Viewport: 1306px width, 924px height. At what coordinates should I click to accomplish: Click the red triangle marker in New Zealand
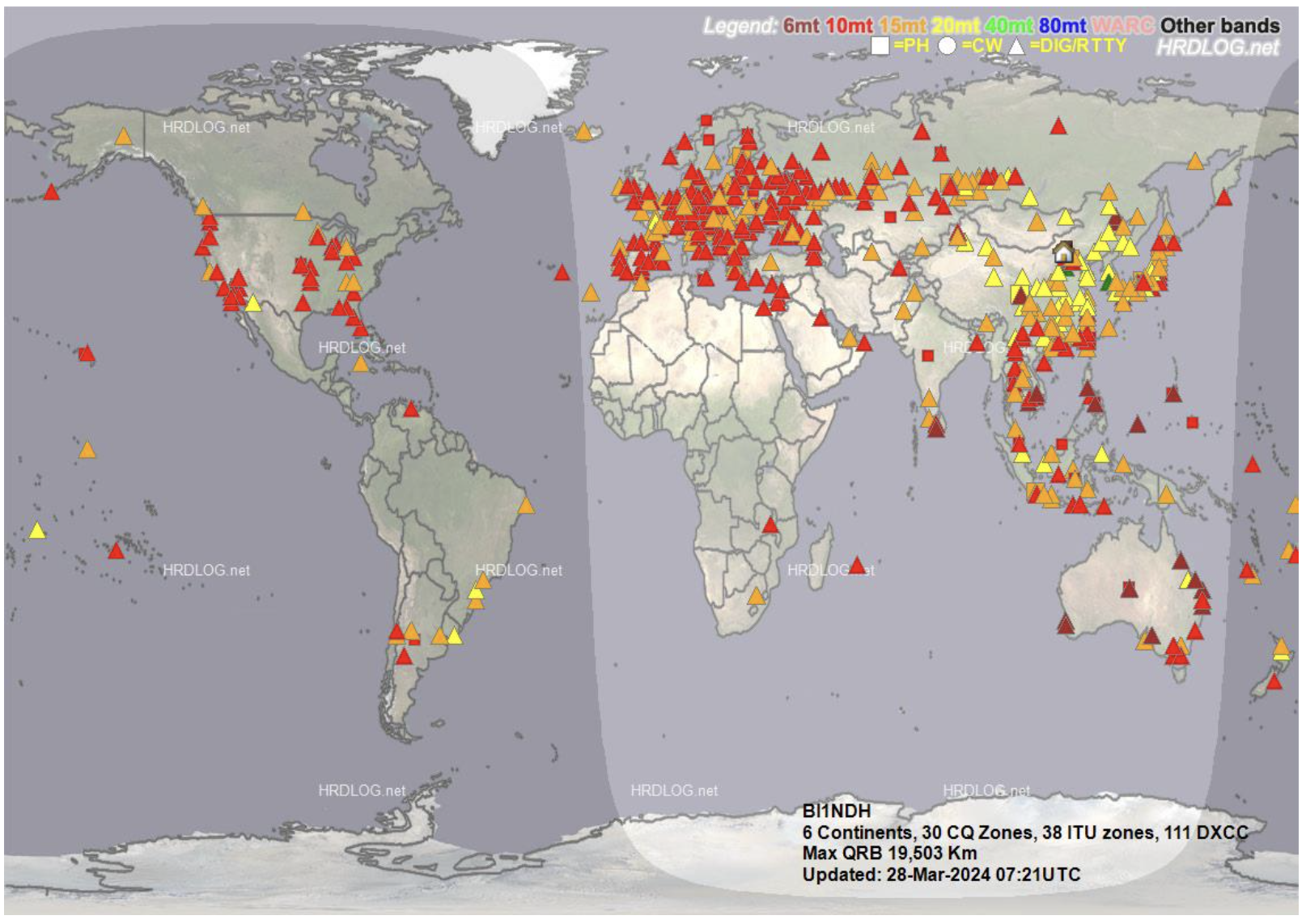[1274, 681]
